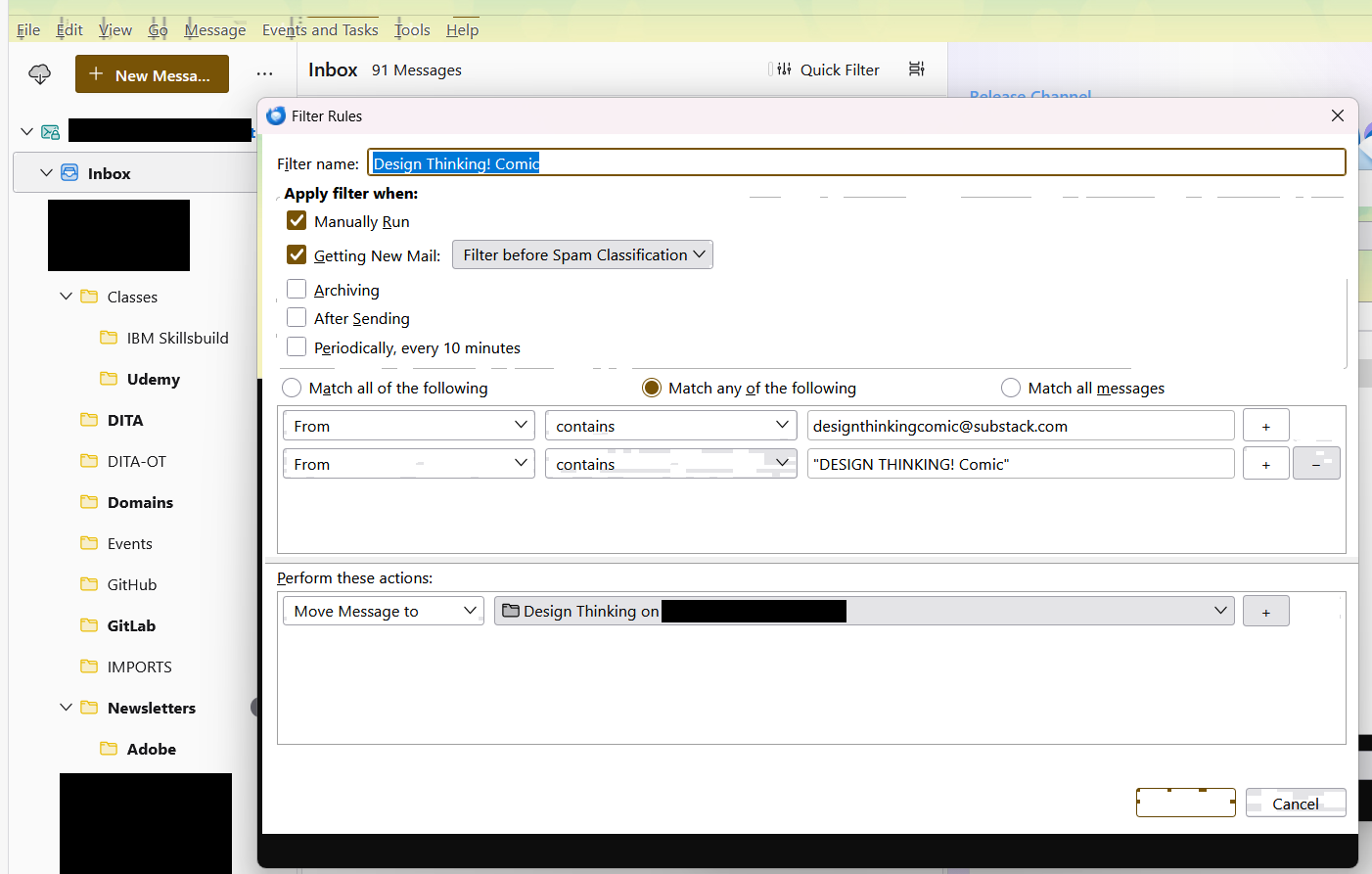Open contains dropdown in the substack.com rule

click(x=671, y=426)
